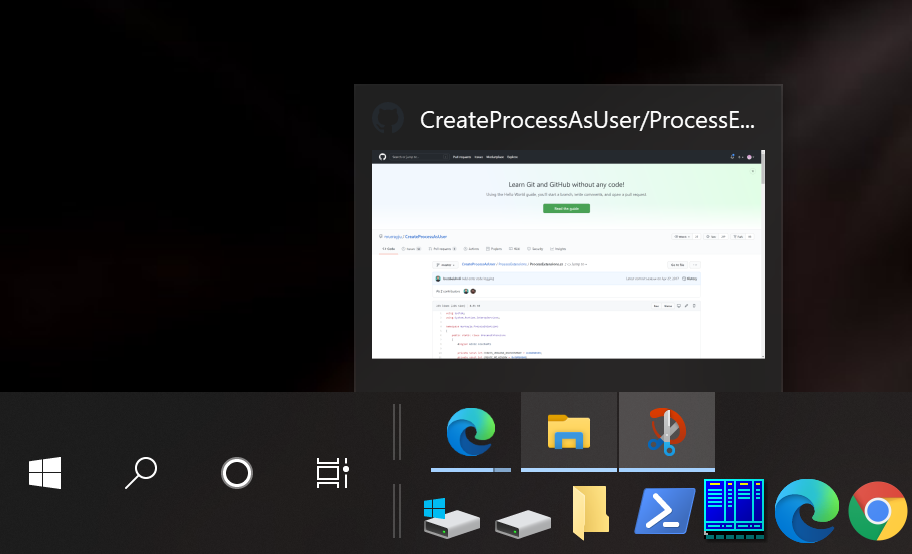Switch to the Snipping Tool taskbar button
The image size is (912, 554).
point(667,432)
